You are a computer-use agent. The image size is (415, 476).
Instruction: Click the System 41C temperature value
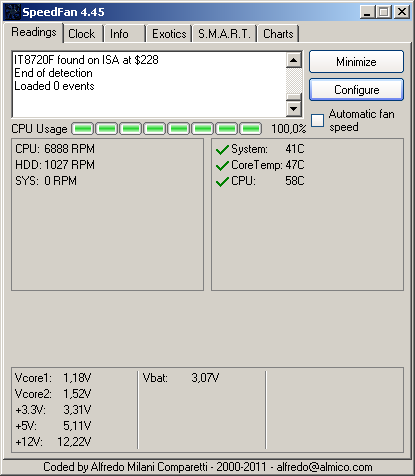(295, 149)
